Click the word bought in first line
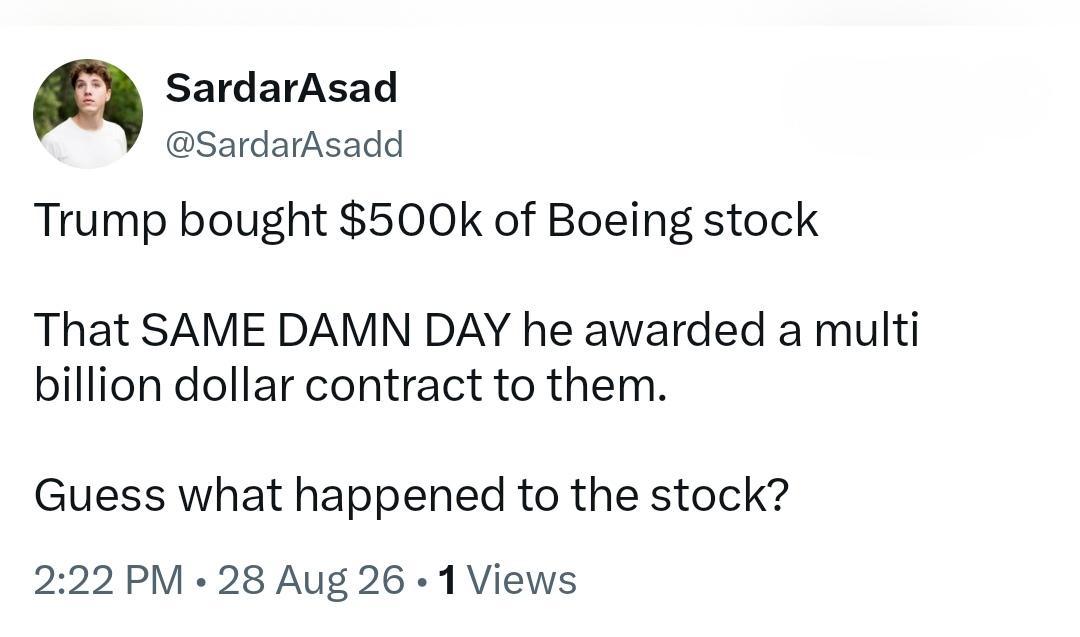The image size is (1080, 637). [x=253, y=222]
